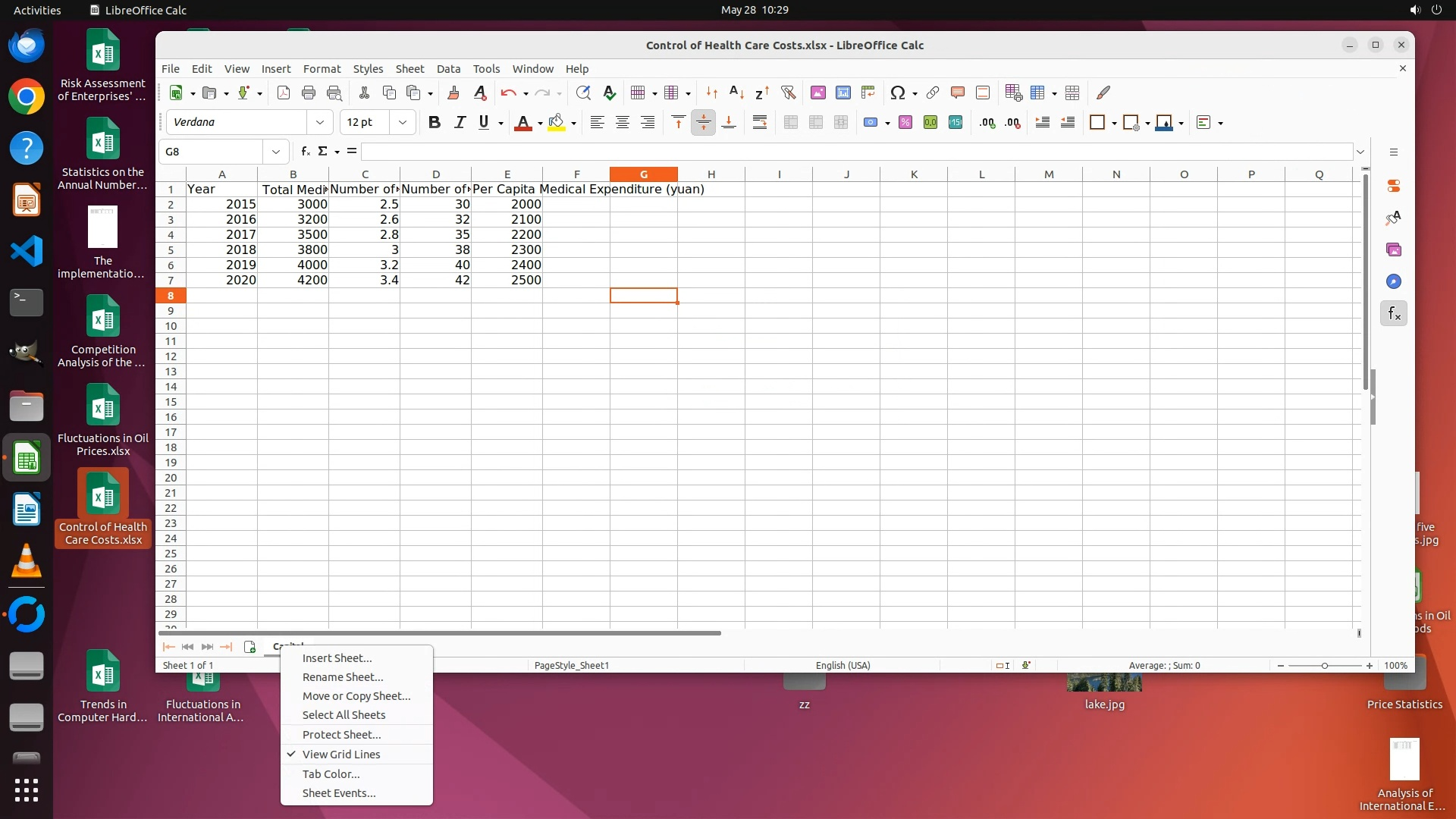Expand the font name dropdown for Verdana
Screen dimensions: 1456x819
coord(319,123)
